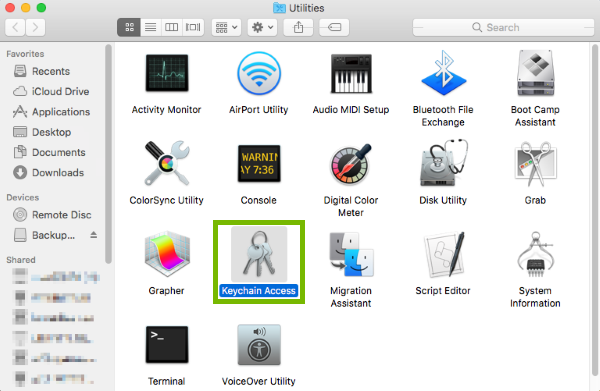Switch to list view
Image resolution: width=600 pixels, height=391 pixels.
click(150, 28)
